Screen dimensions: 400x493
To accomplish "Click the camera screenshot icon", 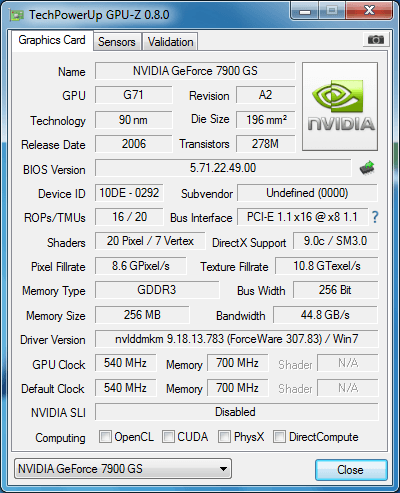I will tap(375, 40).
